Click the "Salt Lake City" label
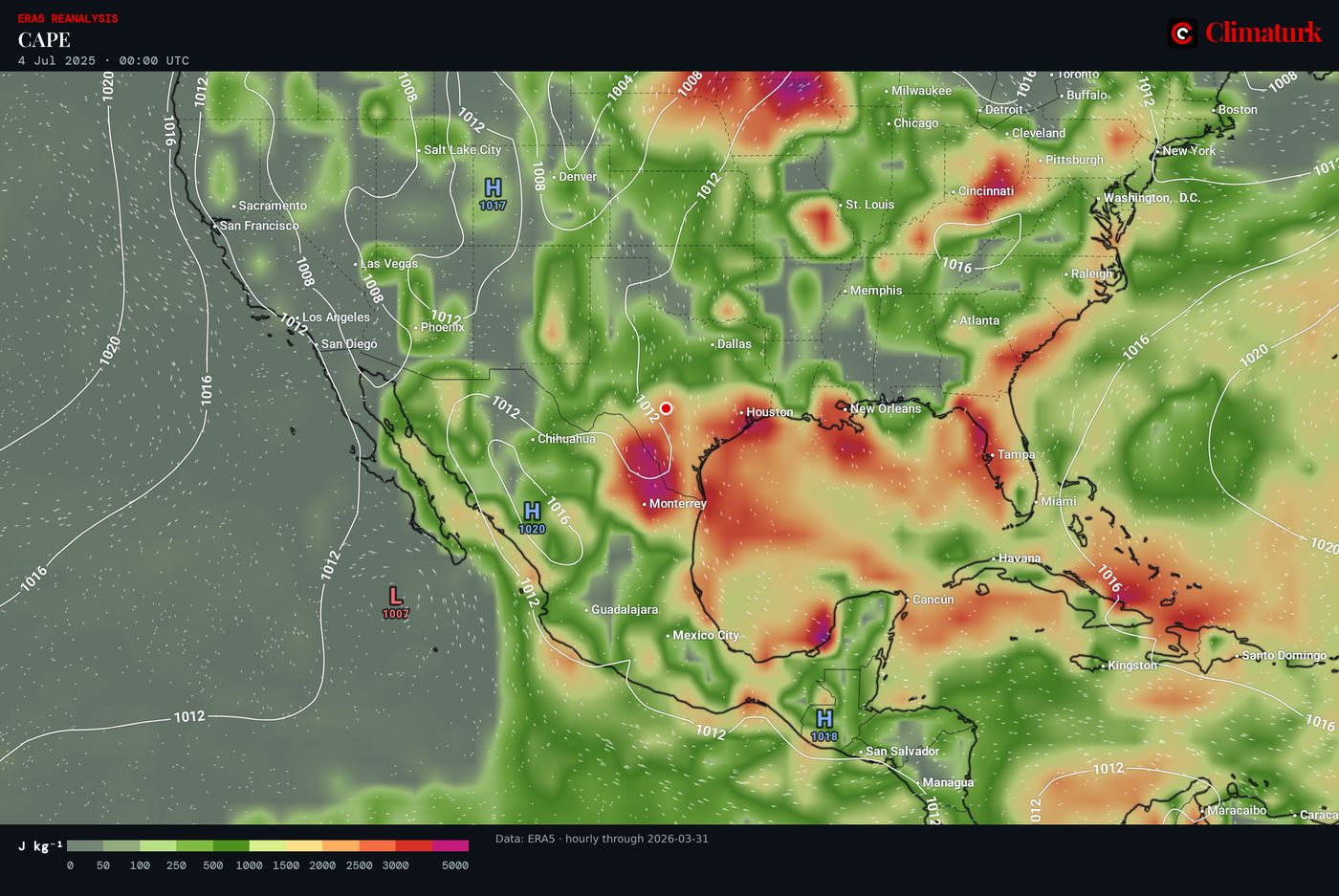The image size is (1339, 896). pos(463,150)
